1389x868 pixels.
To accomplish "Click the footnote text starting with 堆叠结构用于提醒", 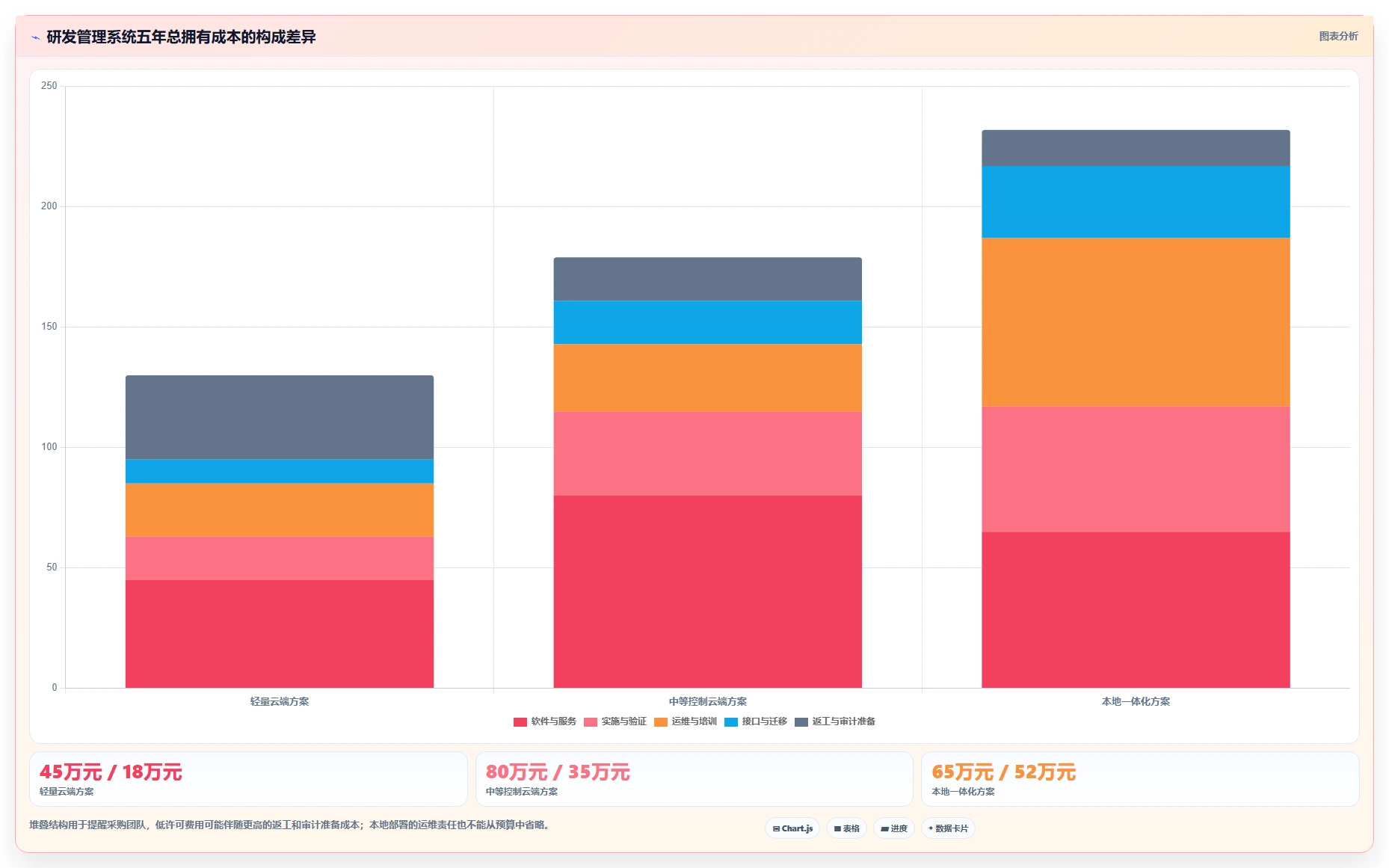I will pyautogui.click(x=291, y=825).
